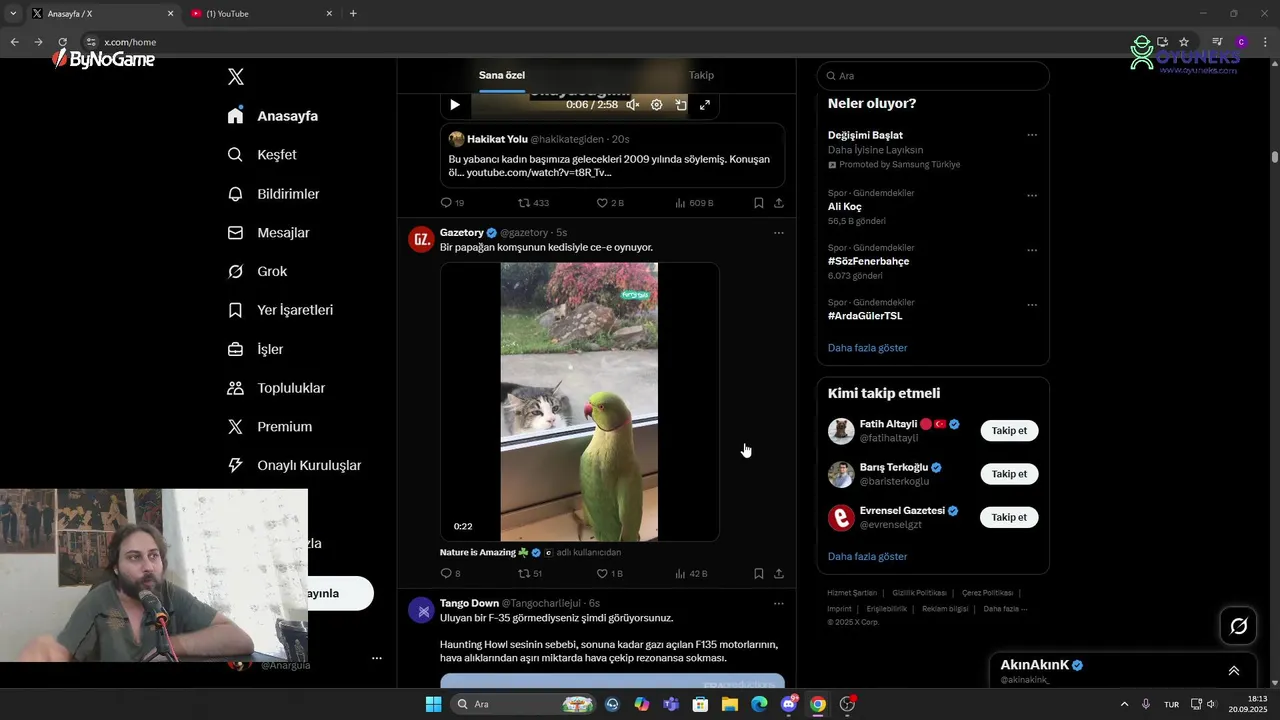Reply to the Gazetory parrot post
The height and width of the screenshot is (720, 1280).
(x=451, y=574)
